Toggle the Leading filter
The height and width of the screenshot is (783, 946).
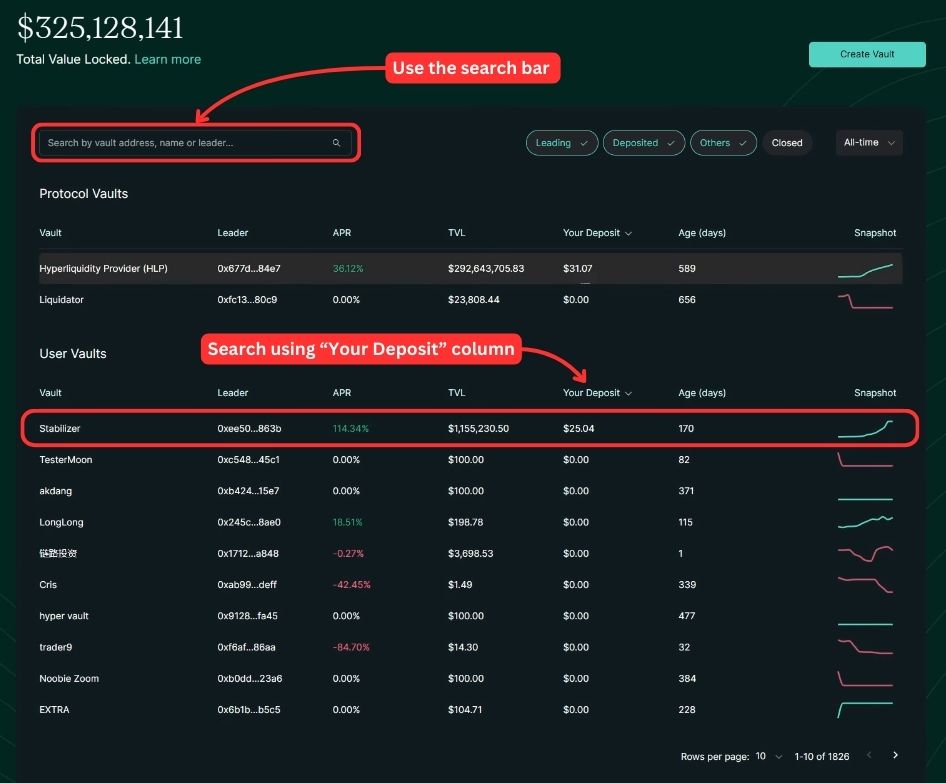click(562, 143)
